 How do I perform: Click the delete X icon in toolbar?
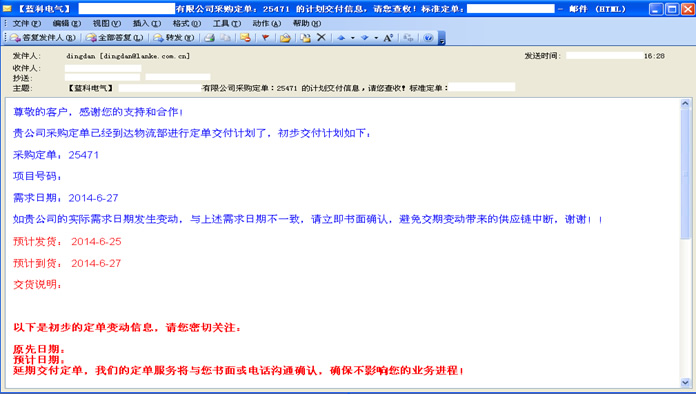(x=321, y=37)
